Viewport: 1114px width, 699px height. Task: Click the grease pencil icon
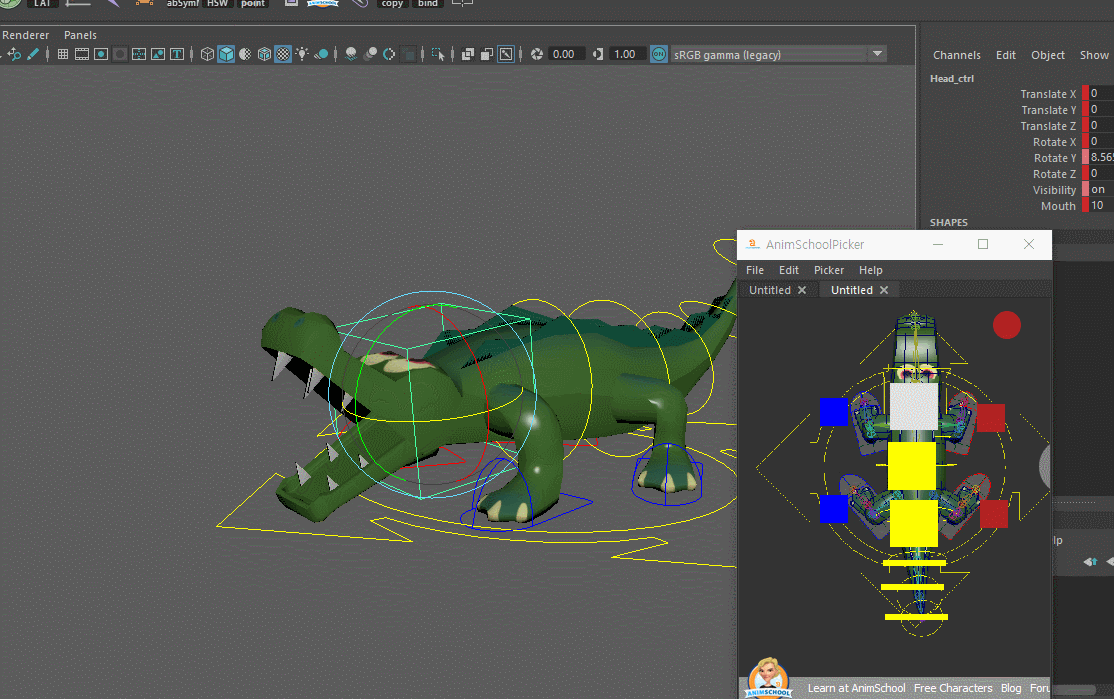tap(33, 54)
